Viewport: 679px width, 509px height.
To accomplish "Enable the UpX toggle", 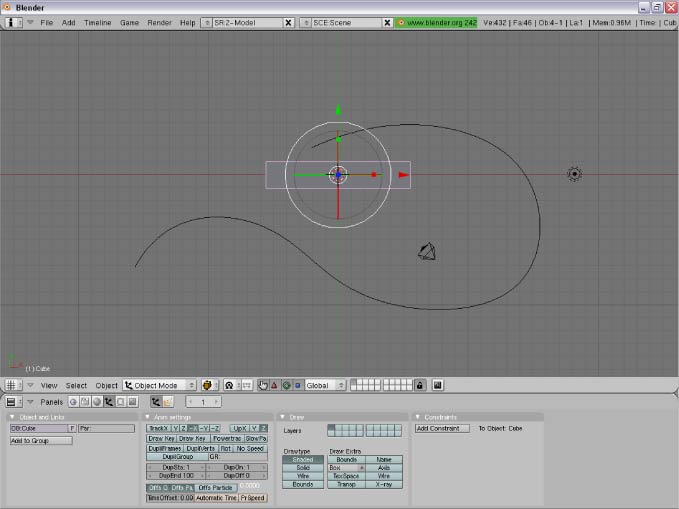I will pos(239,428).
